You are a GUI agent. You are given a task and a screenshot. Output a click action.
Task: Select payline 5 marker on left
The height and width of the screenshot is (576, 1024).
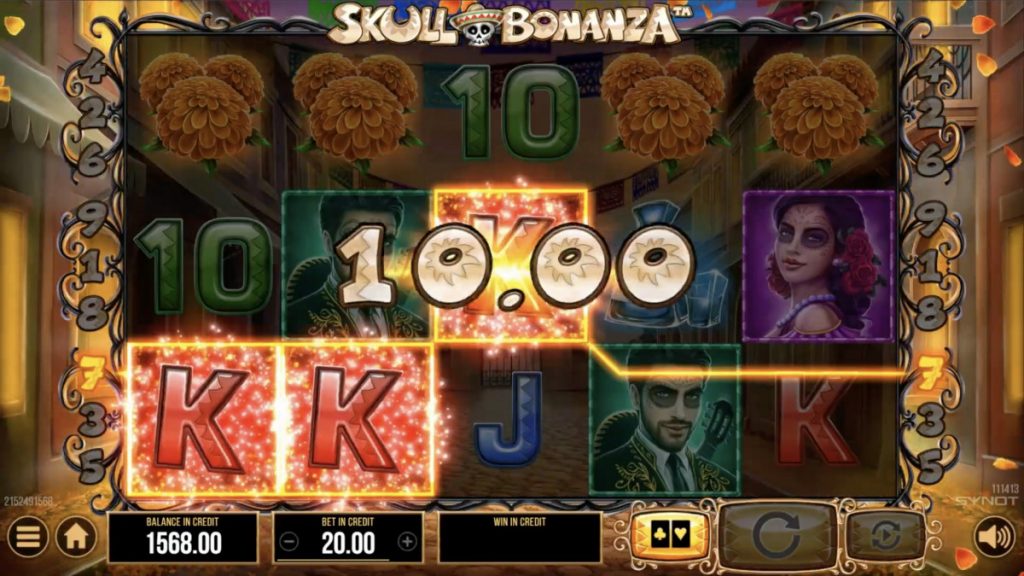click(92, 466)
